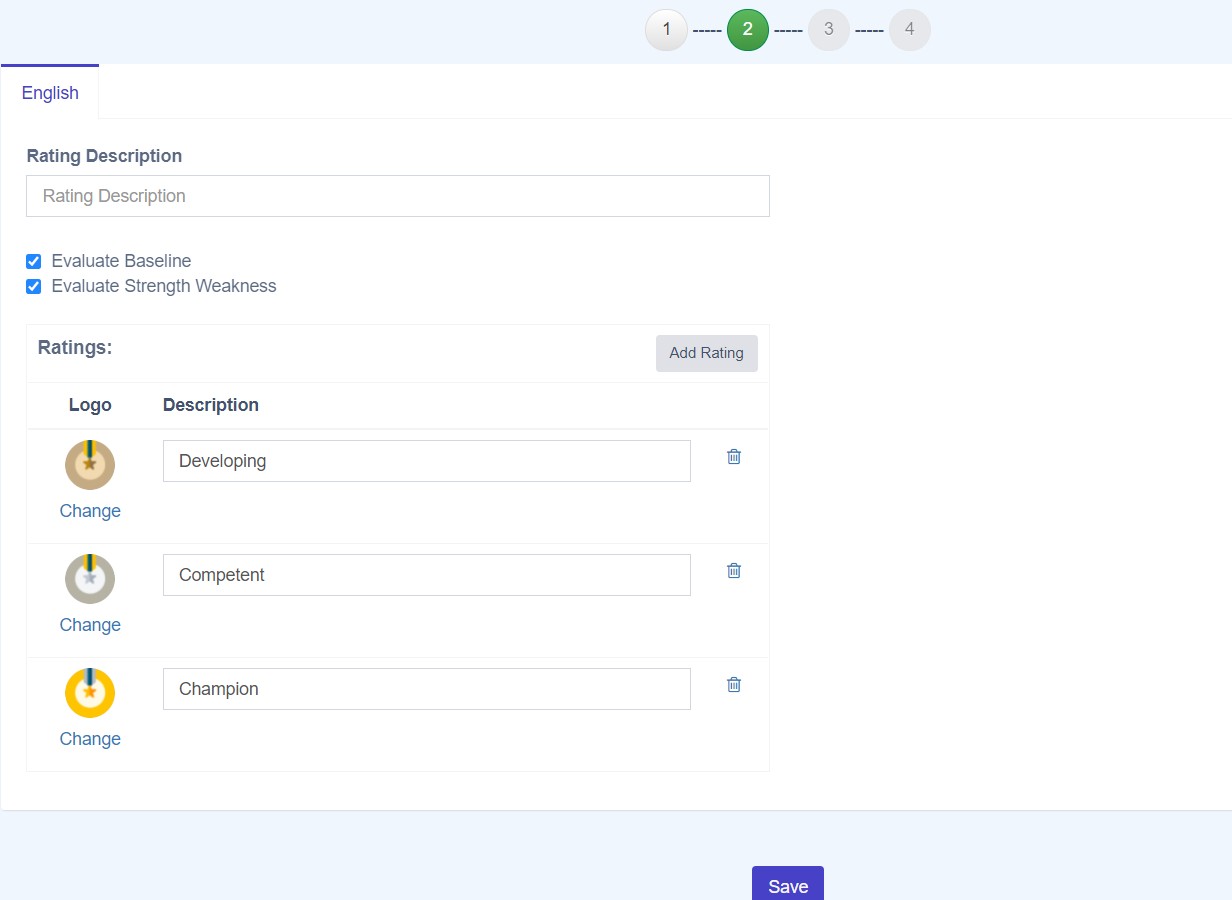
Task: Change the logo for the Developing rating
Action: click(89, 510)
